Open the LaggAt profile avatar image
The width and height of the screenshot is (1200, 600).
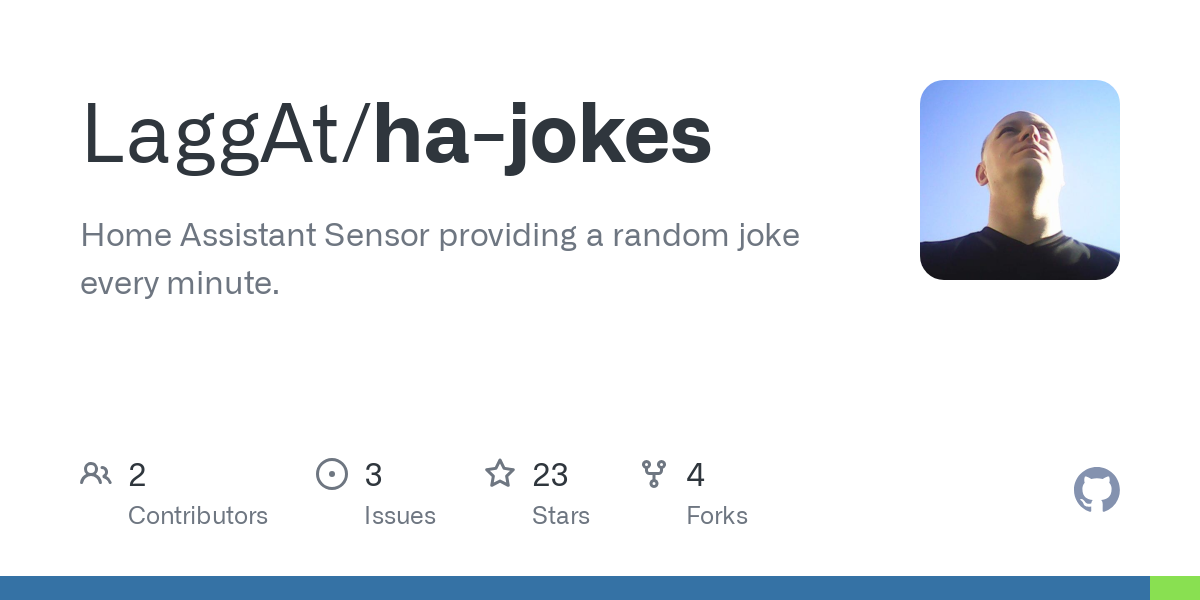pos(1020,180)
